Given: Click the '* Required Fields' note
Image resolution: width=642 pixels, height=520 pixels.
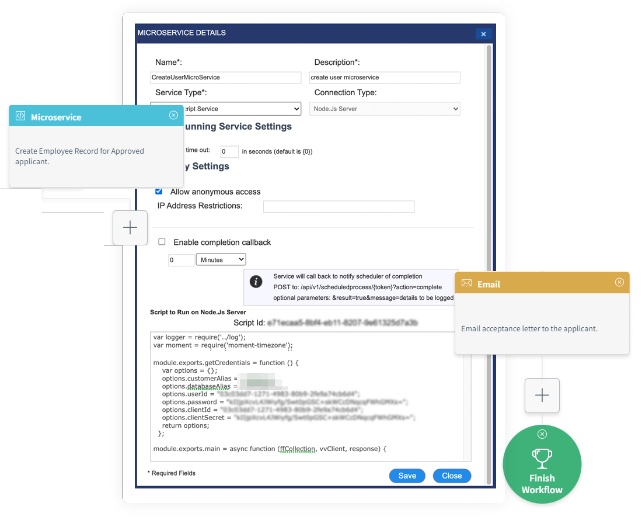Looking at the screenshot, I should (172, 473).
